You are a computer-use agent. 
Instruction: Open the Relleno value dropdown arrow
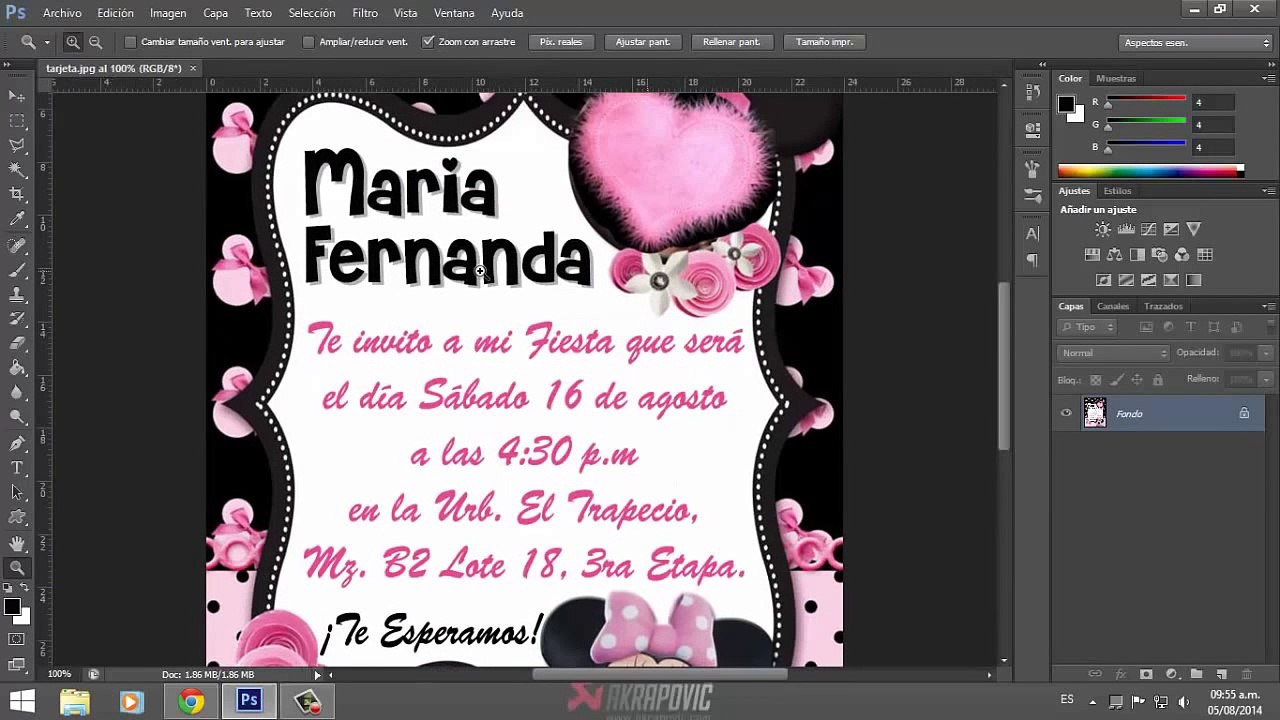point(1266,380)
